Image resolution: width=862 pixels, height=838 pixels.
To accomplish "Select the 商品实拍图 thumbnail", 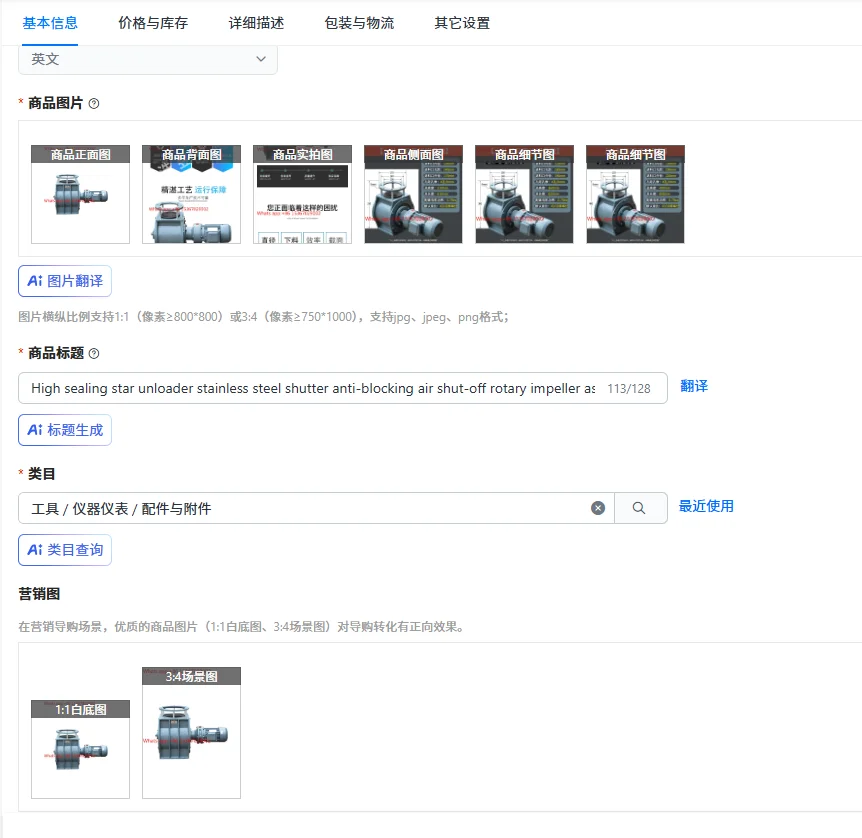I will point(302,194).
